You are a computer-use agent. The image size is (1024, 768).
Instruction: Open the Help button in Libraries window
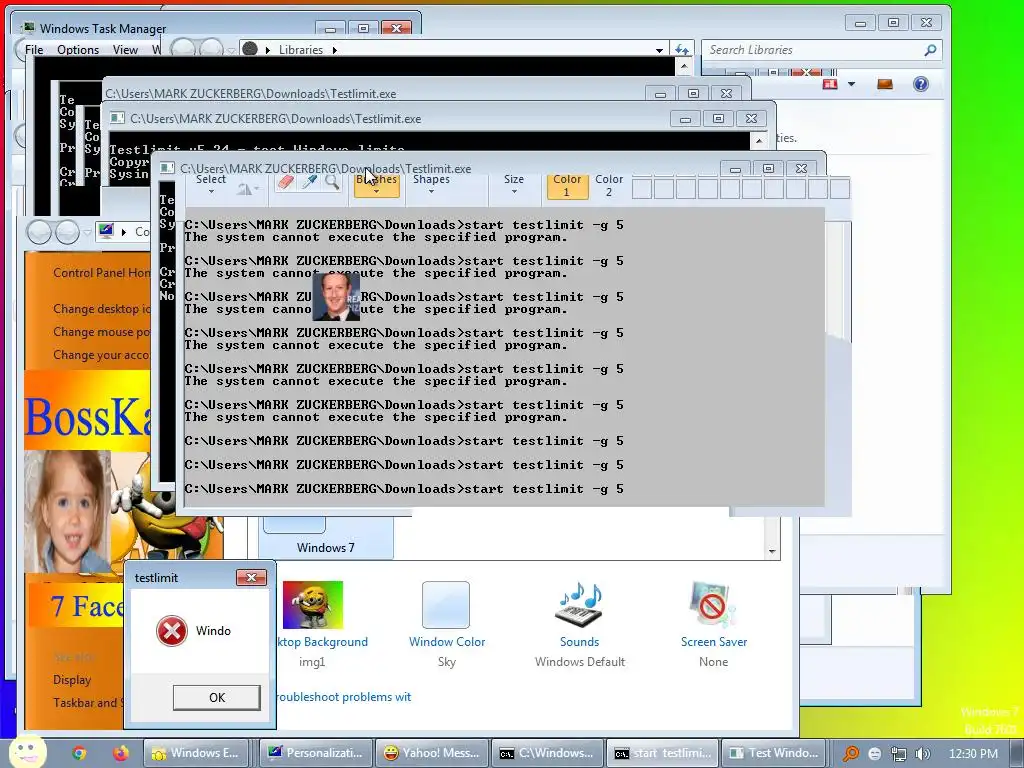[x=921, y=84]
